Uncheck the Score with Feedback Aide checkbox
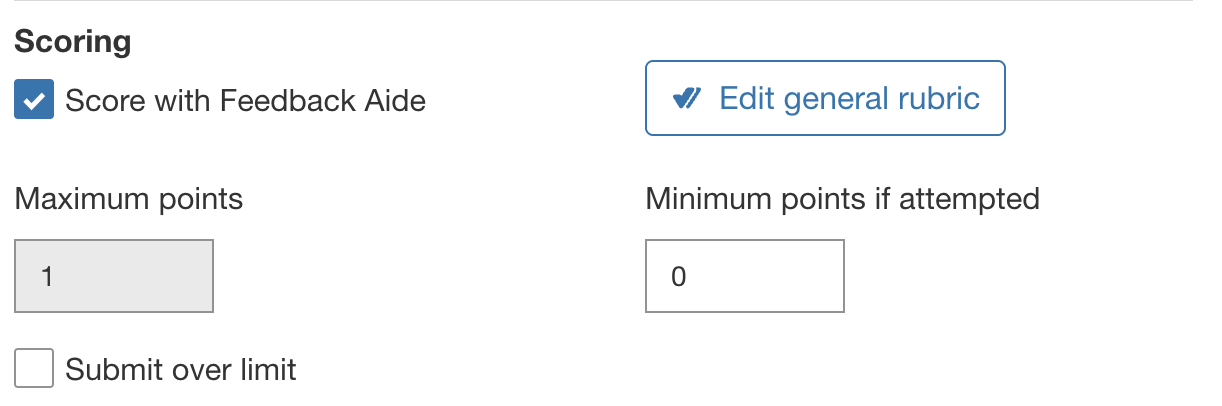The image size is (1222, 406). (34, 101)
